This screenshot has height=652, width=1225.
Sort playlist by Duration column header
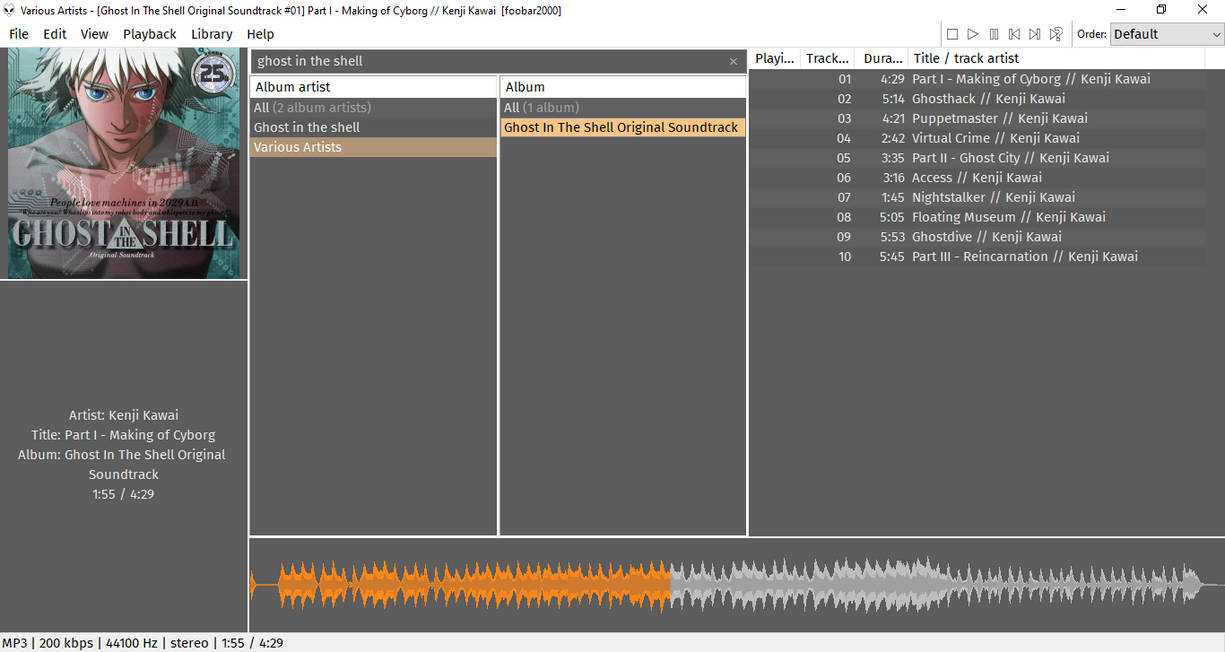pos(883,59)
